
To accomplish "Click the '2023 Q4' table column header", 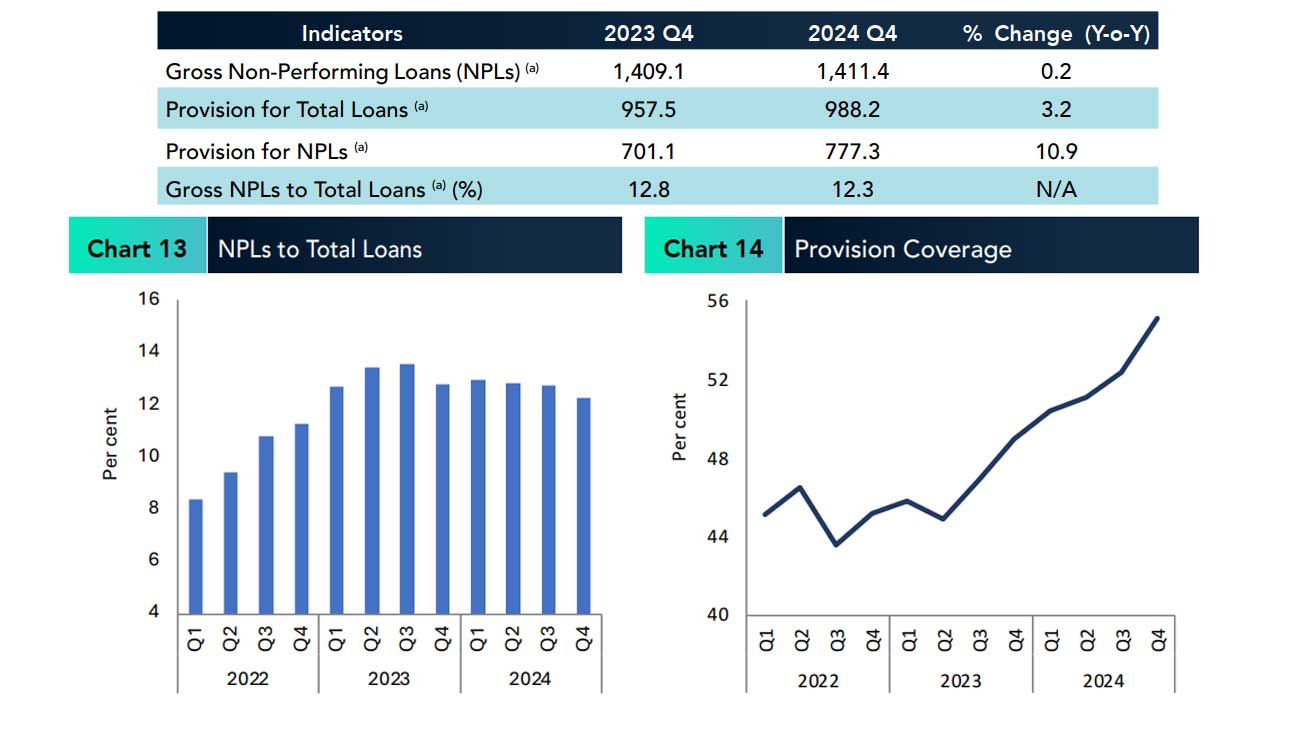I will (648, 33).
